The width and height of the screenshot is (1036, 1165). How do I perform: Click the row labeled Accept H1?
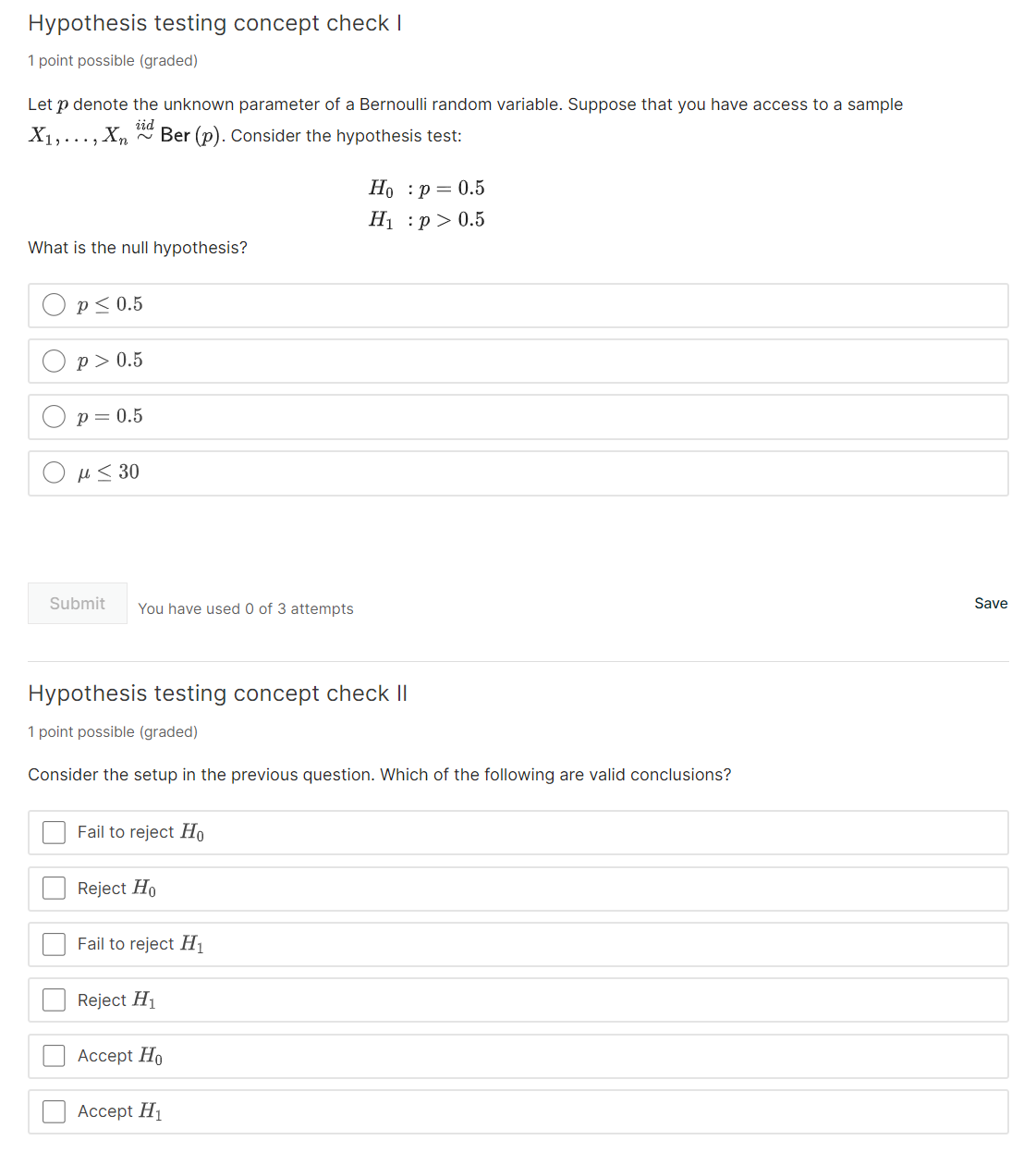518,1111
